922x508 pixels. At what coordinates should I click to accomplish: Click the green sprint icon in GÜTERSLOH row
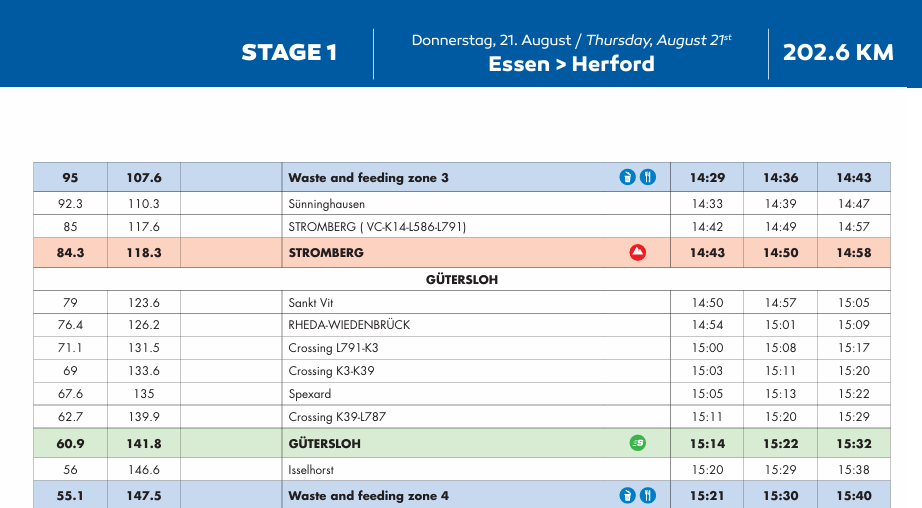point(637,443)
